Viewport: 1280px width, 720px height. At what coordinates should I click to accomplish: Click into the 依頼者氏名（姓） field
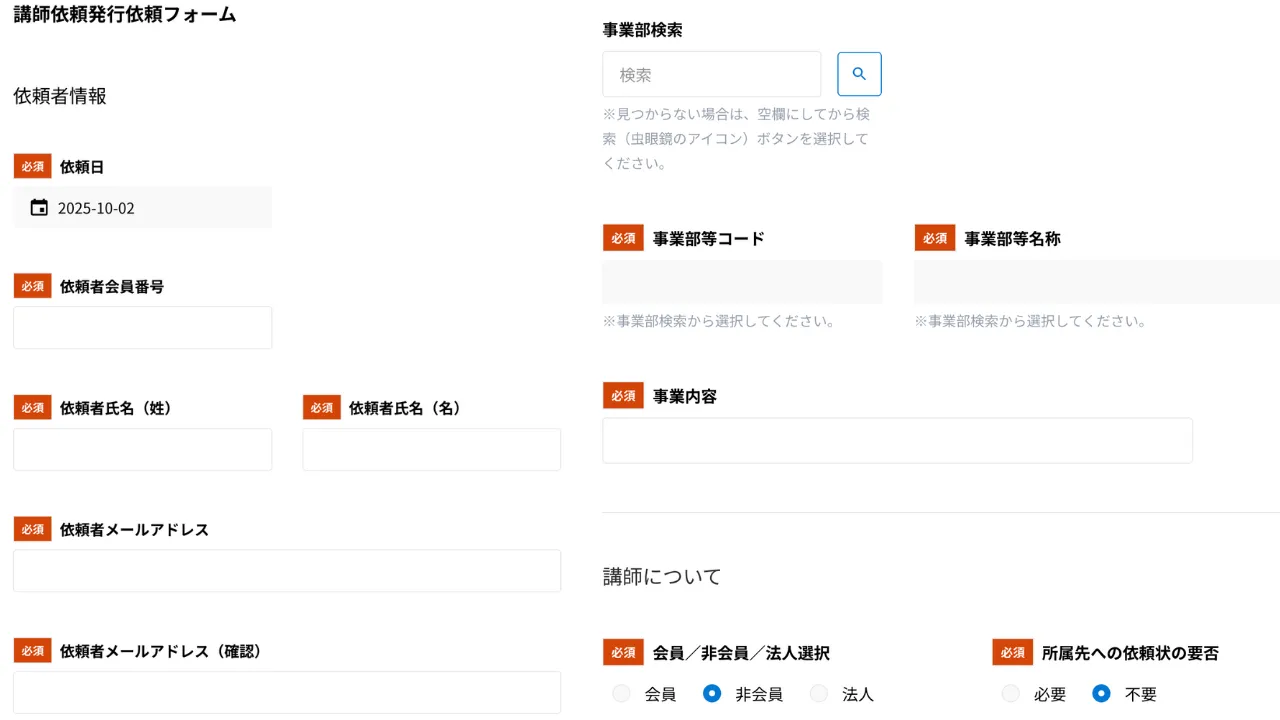point(142,450)
